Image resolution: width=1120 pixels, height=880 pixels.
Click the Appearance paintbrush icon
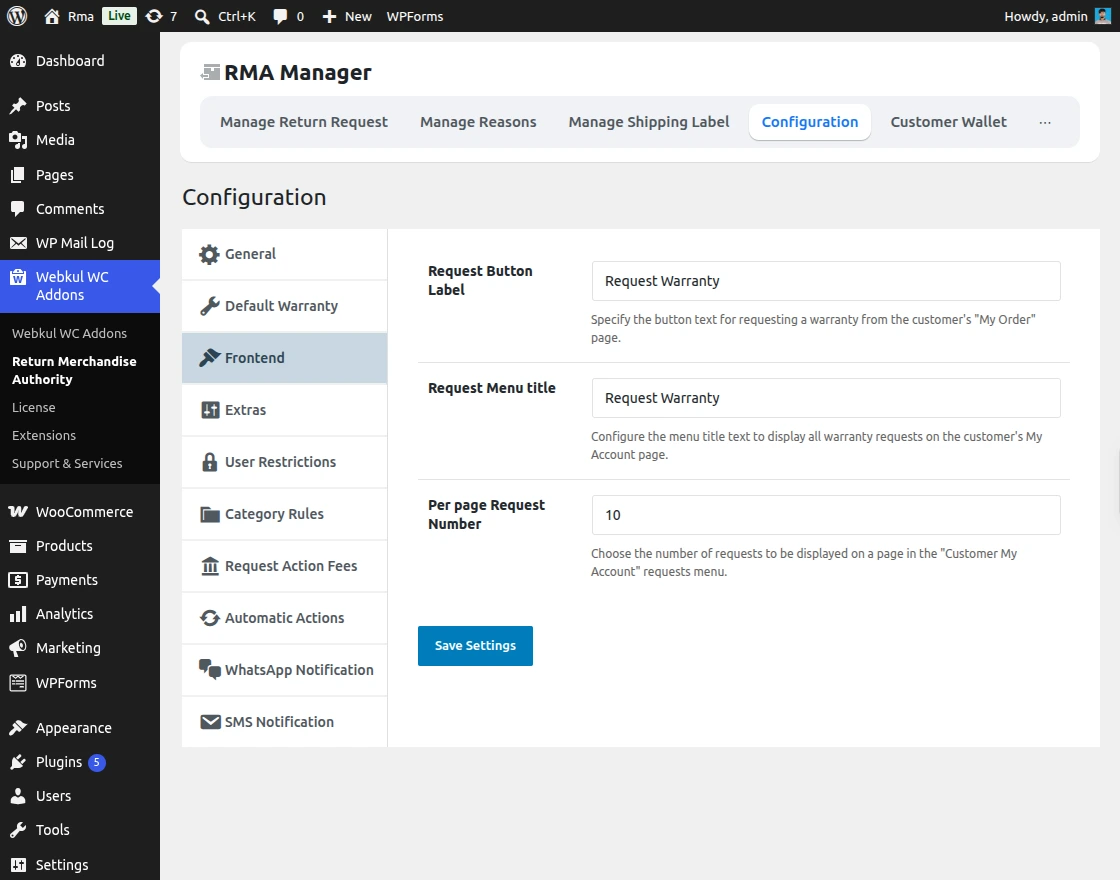18,728
